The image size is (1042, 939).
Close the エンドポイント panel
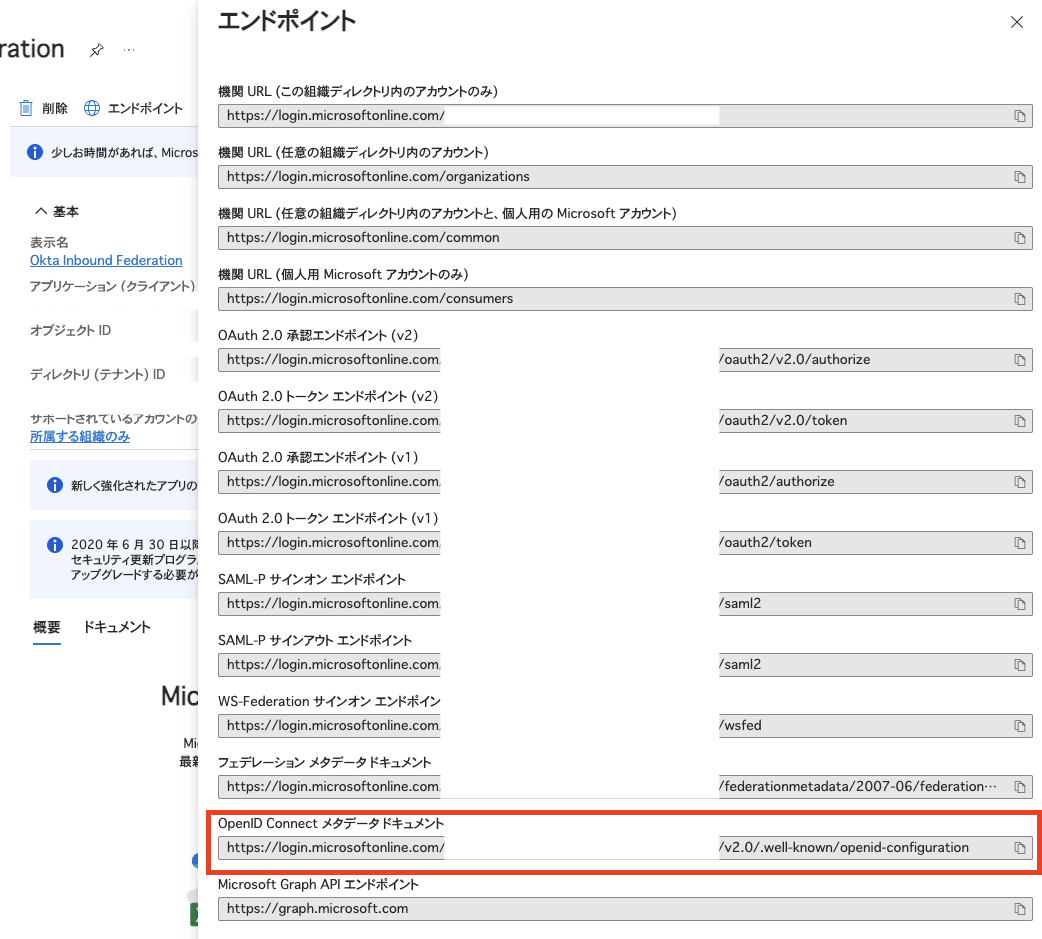(1017, 22)
